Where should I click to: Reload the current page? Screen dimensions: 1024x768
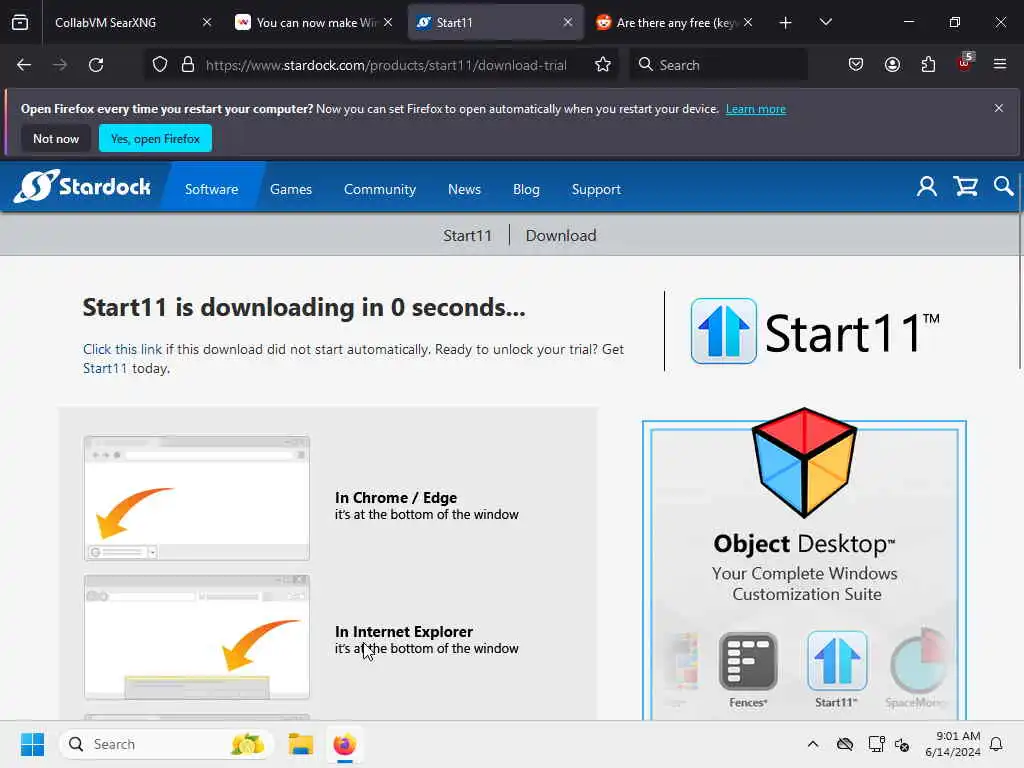click(96, 65)
